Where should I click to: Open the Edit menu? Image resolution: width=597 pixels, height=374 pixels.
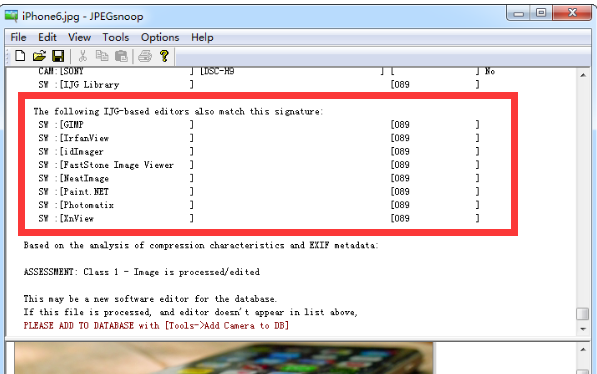click(x=47, y=37)
